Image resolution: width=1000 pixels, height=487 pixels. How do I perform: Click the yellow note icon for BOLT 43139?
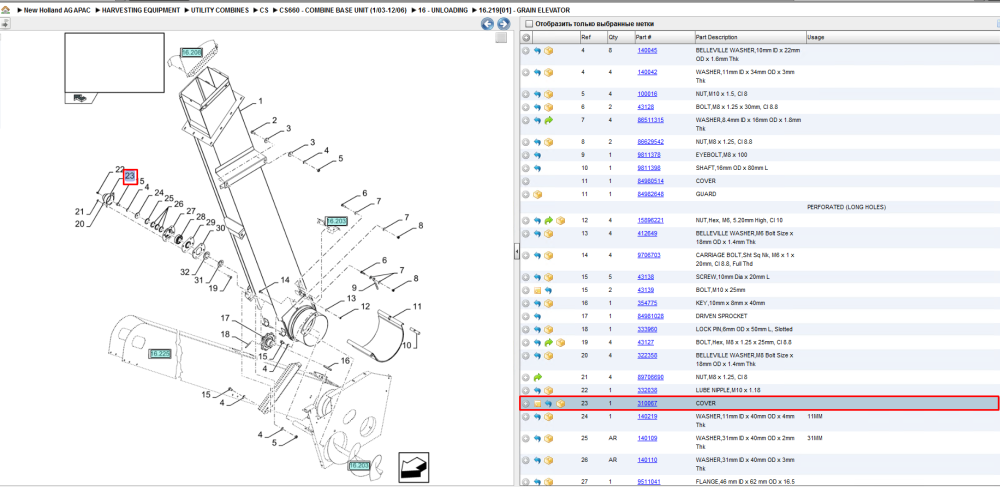[x=537, y=291]
